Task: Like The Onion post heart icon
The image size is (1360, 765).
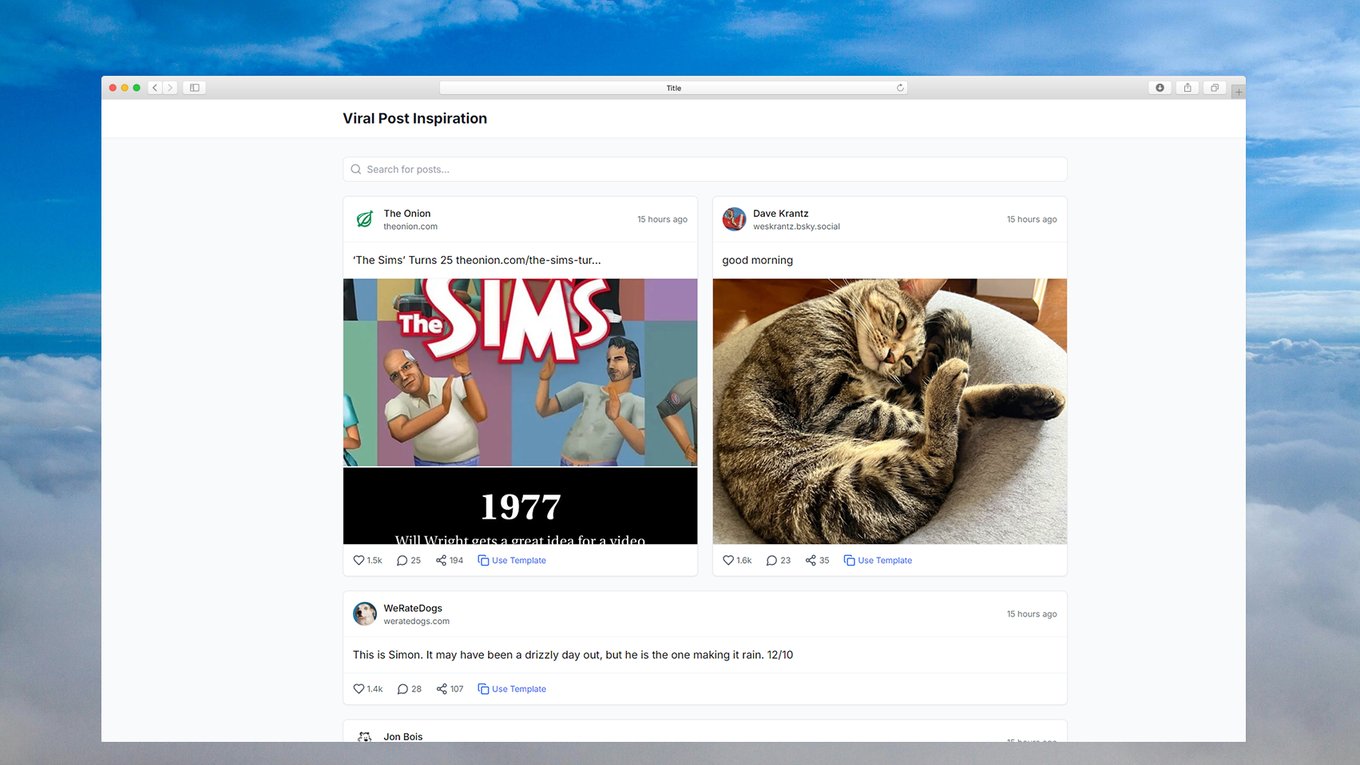Action: (x=359, y=560)
